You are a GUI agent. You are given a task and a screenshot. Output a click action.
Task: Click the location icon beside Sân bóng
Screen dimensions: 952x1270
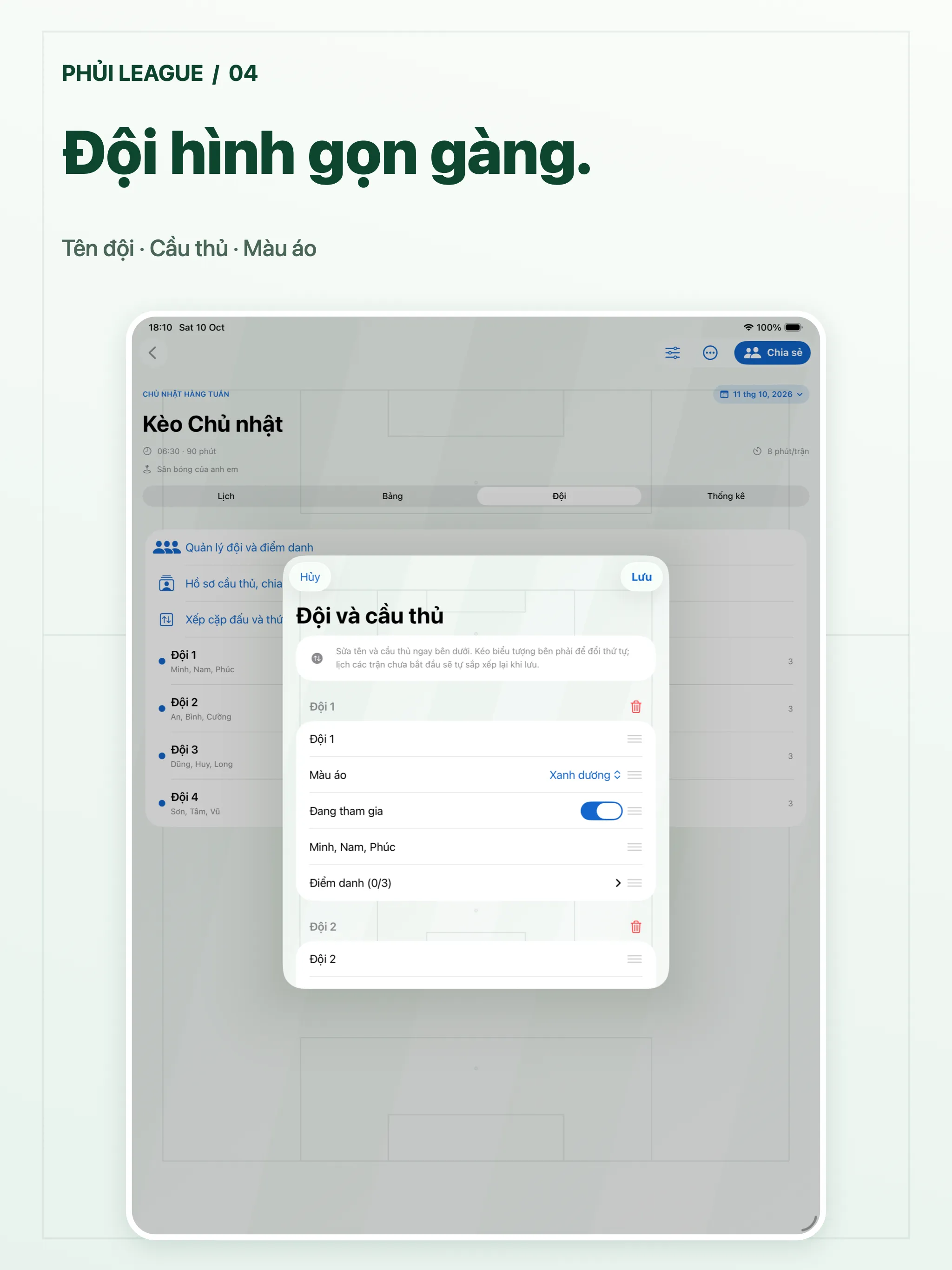pos(147,469)
